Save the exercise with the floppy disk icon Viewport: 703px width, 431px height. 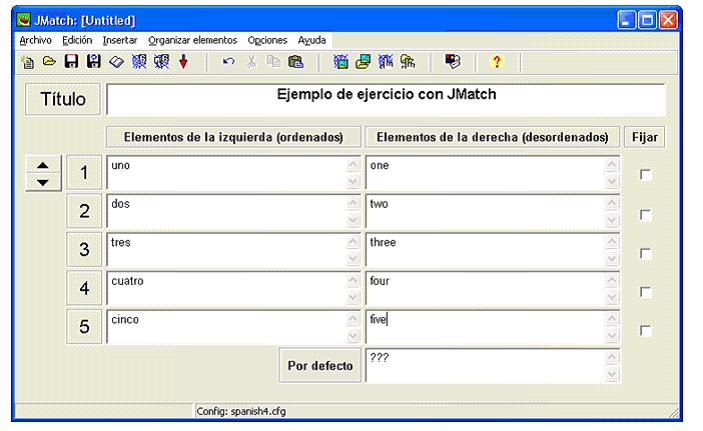tap(72, 61)
